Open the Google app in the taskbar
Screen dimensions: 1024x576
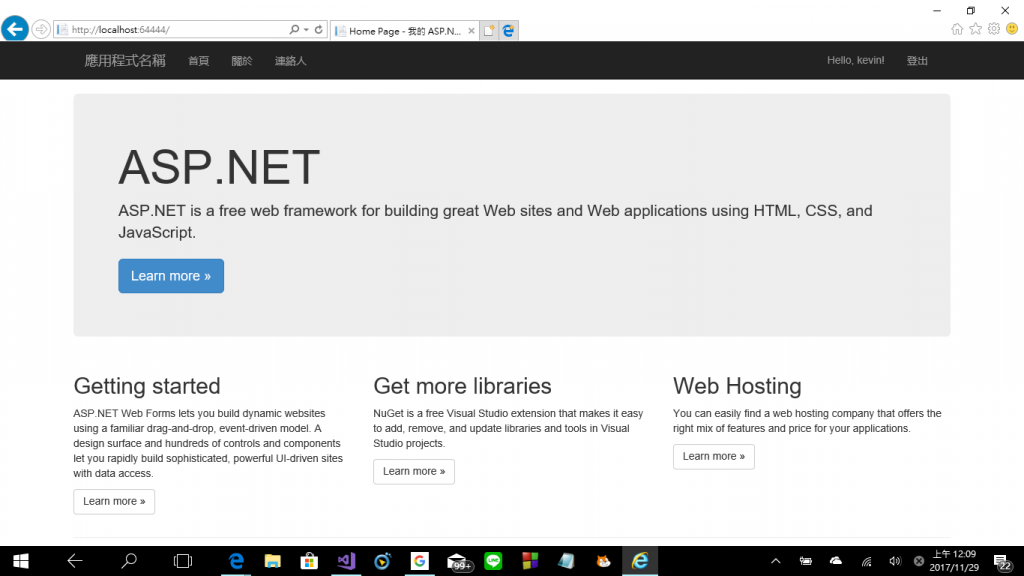[419, 561]
